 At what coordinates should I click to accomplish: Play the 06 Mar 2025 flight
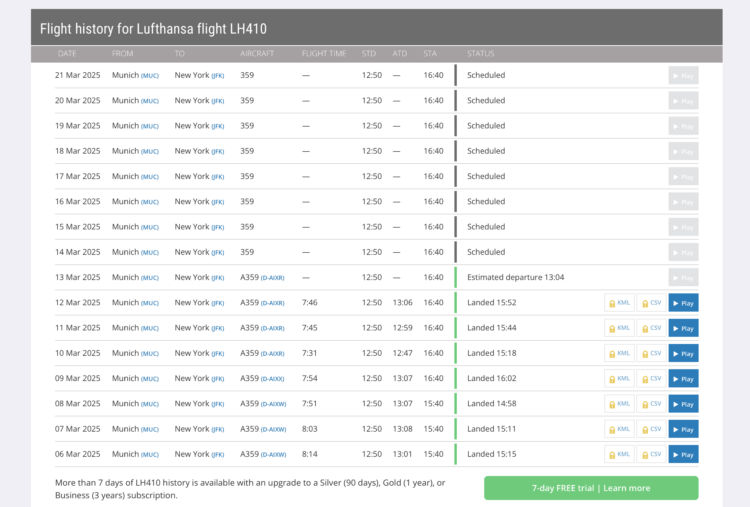click(683, 454)
